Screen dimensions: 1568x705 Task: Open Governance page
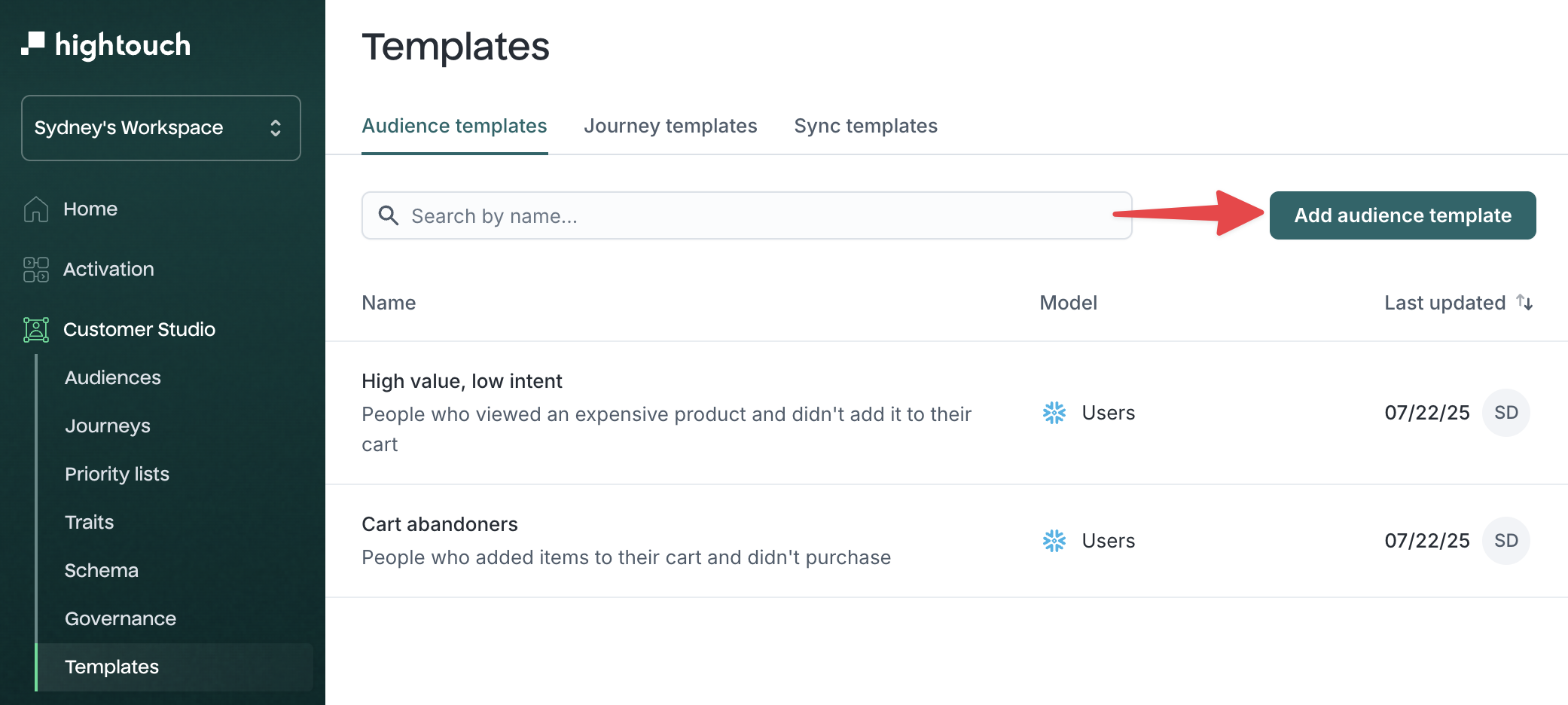pos(120,618)
